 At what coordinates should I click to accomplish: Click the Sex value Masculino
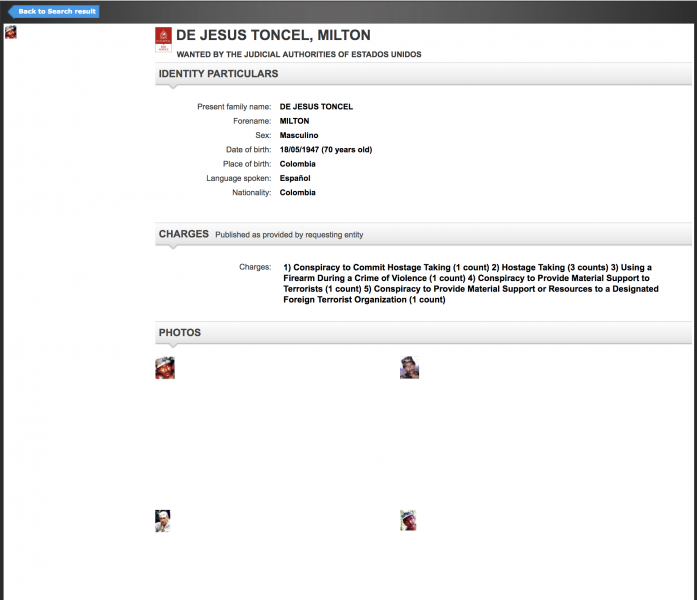coord(300,135)
